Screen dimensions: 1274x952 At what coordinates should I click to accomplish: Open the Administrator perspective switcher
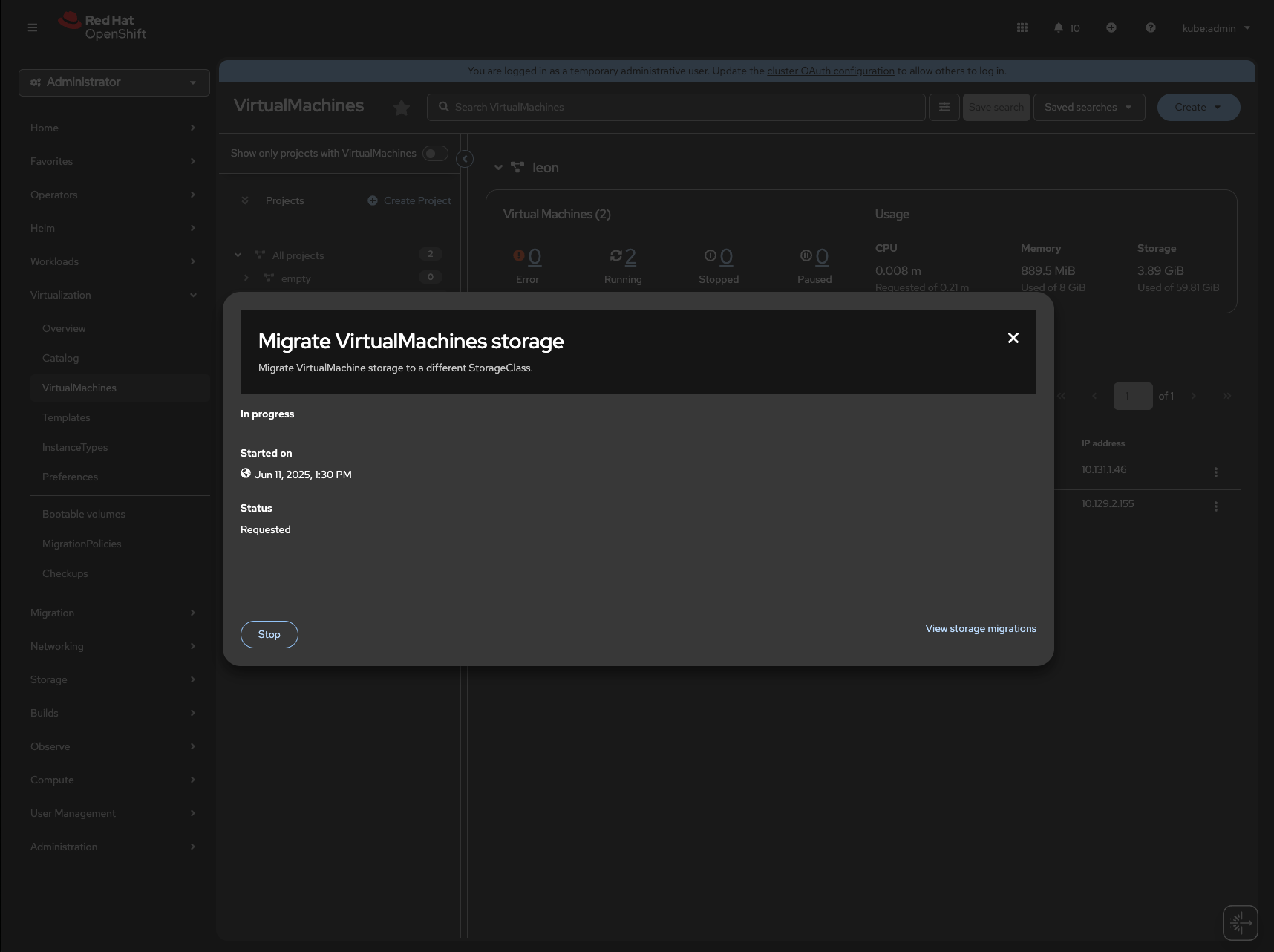click(114, 82)
